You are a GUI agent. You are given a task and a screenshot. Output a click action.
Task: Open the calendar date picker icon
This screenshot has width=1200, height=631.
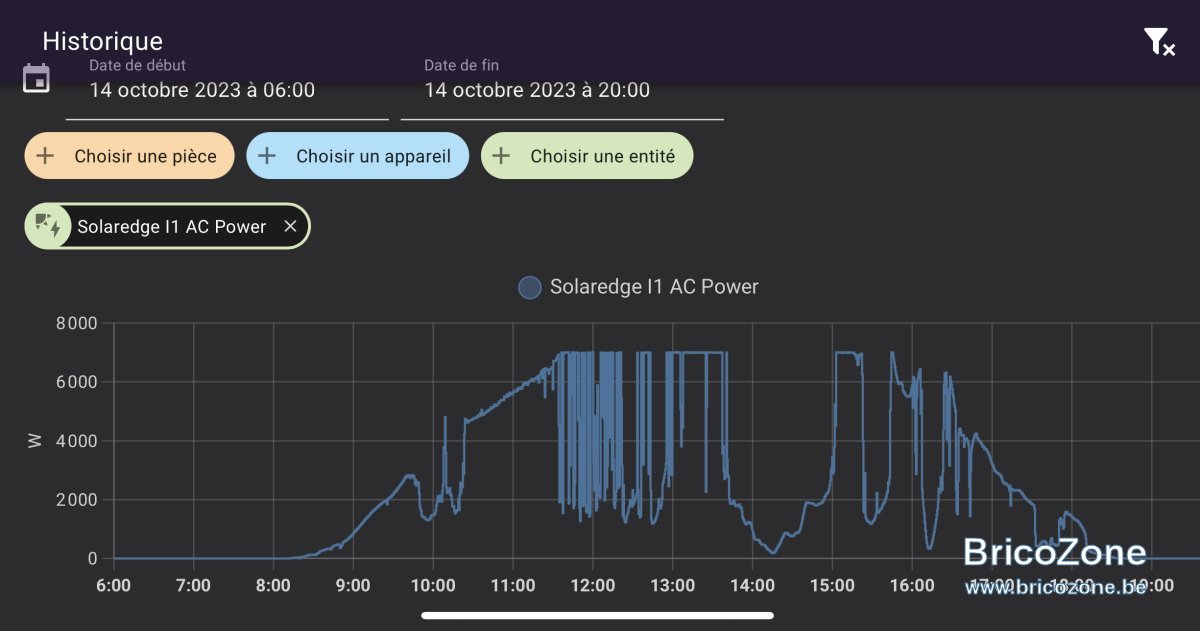pos(36,78)
